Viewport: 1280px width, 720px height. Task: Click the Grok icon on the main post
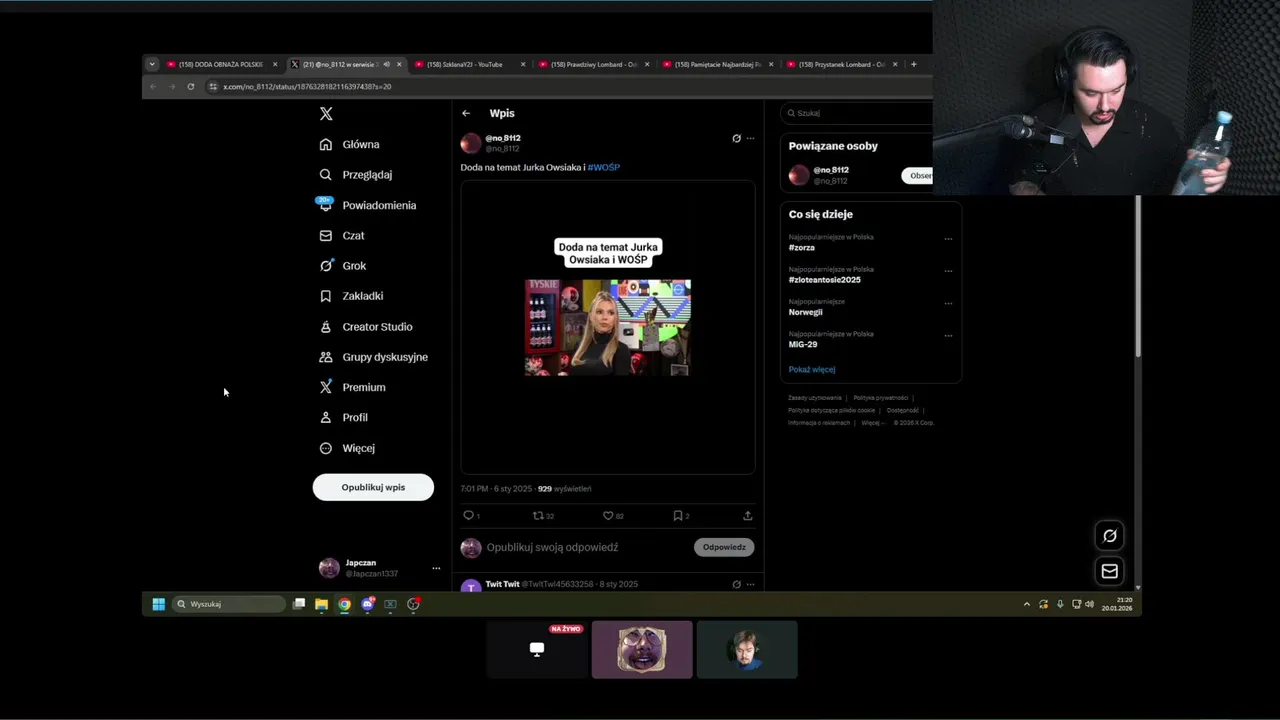point(736,138)
